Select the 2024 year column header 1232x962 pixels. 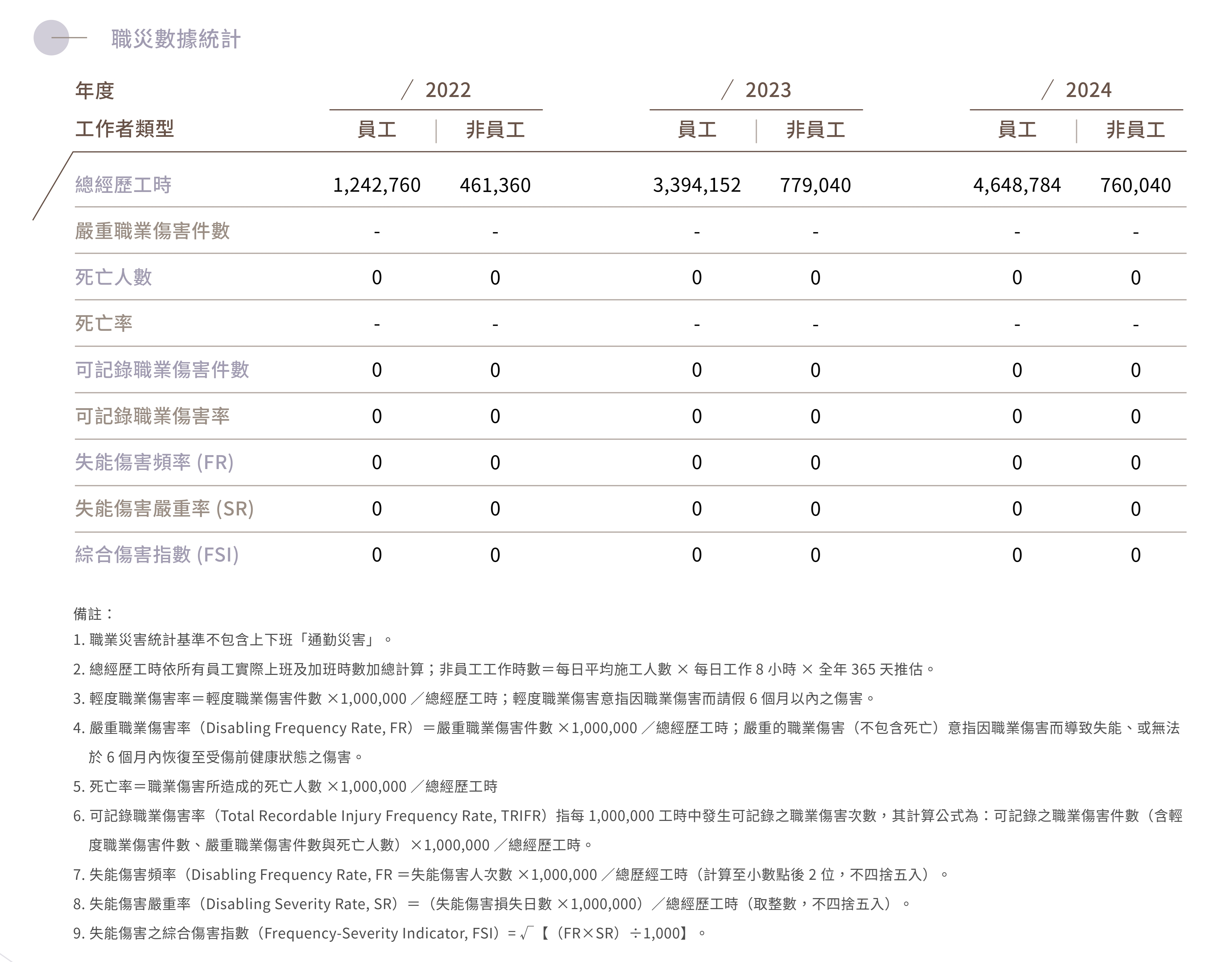point(1088,90)
